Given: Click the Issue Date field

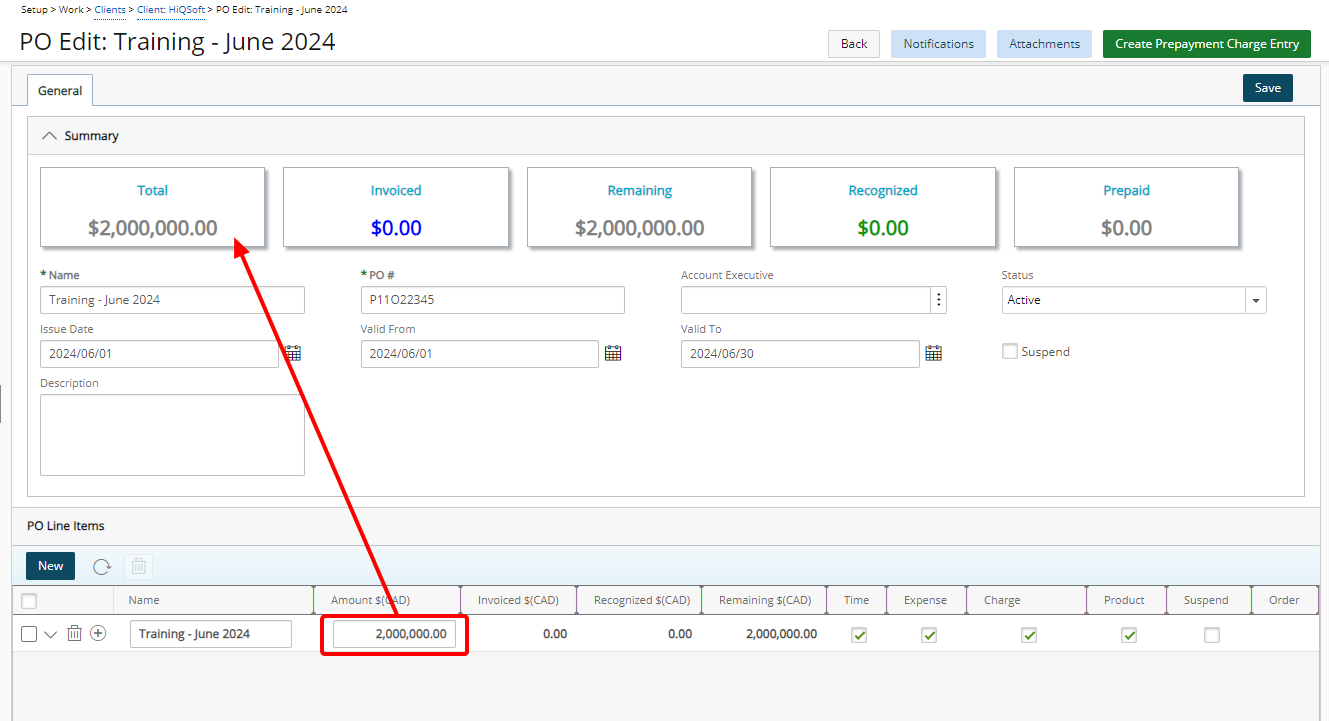Looking at the screenshot, I should (159, 354).
